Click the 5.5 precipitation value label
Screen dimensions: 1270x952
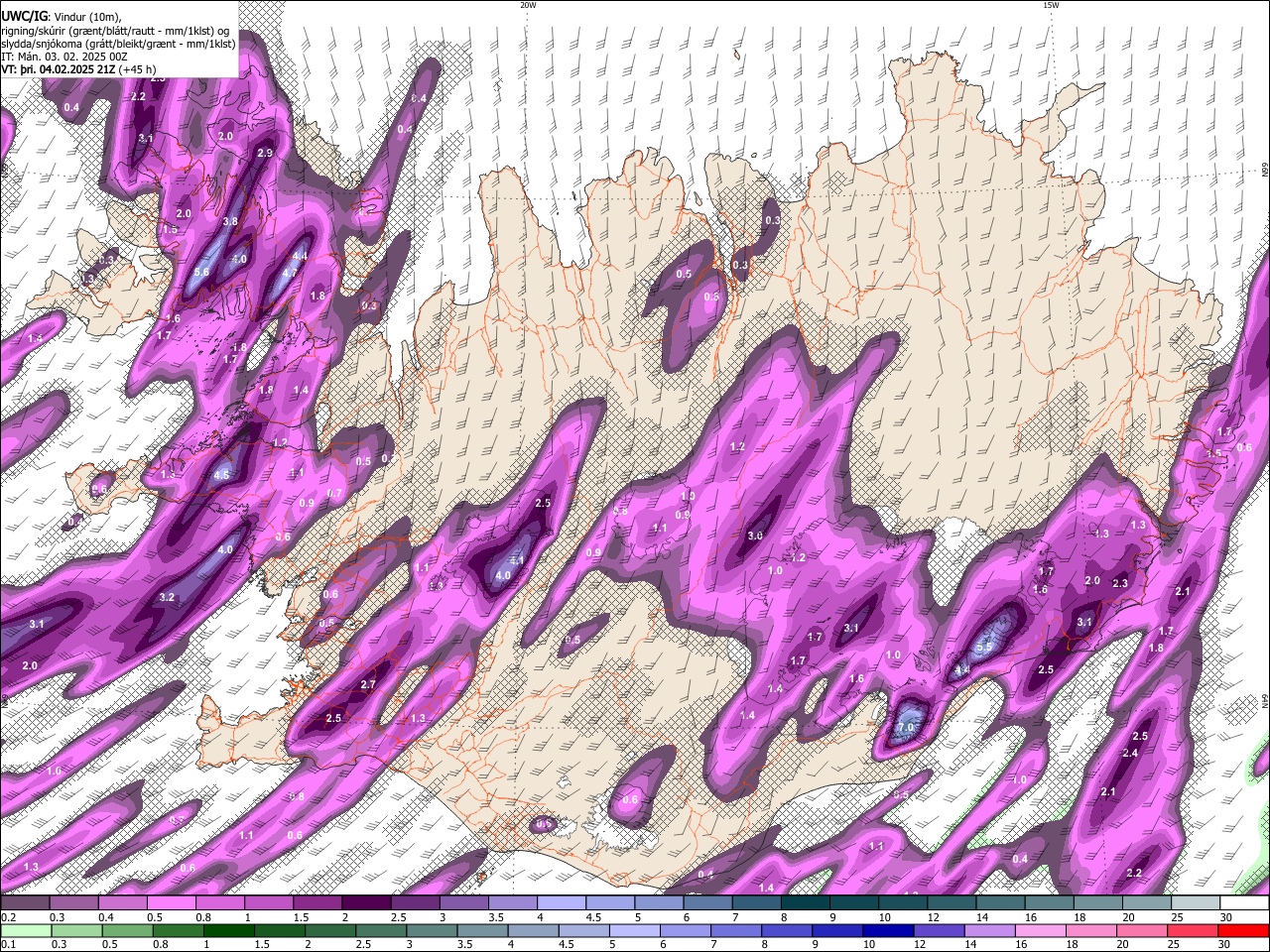pyautogui.click(x=984, y=648)
